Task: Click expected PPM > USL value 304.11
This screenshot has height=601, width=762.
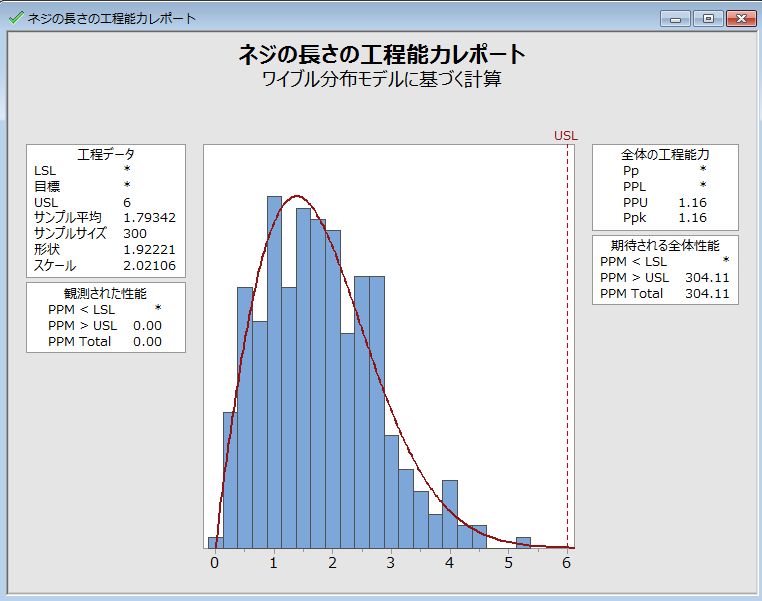Action: pyautogui.click(x=708, y=277)
